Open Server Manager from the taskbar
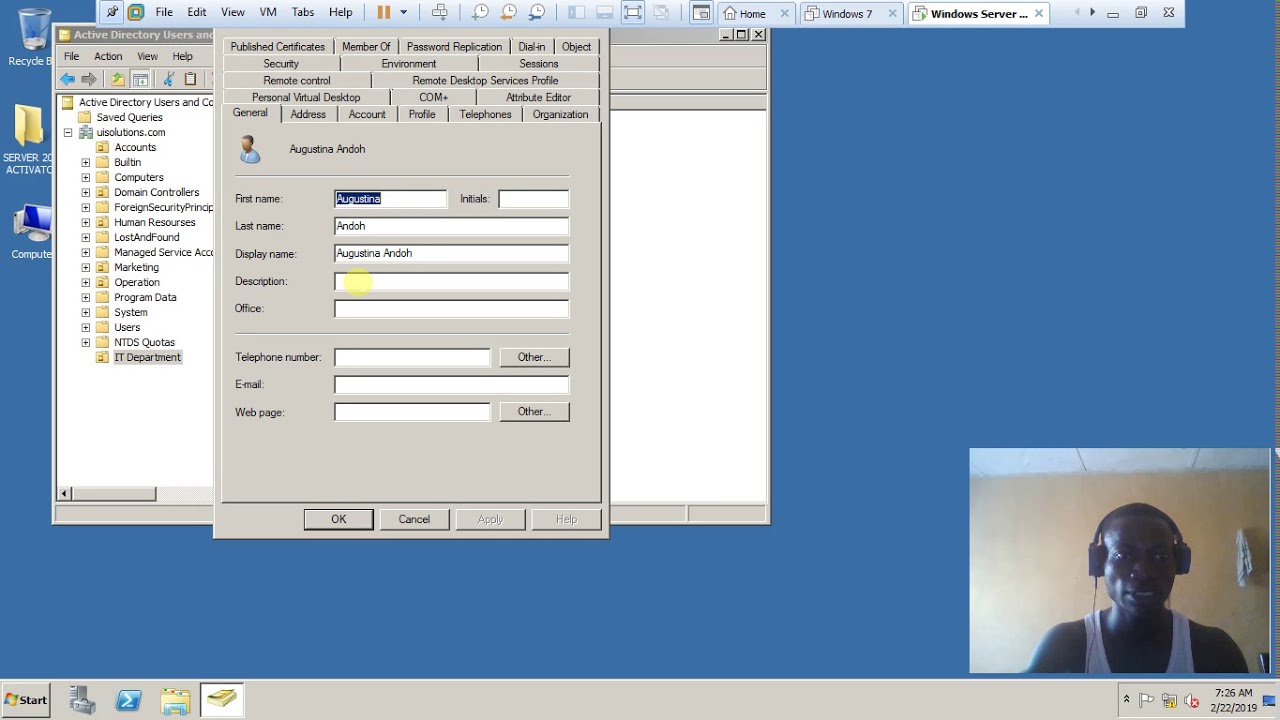This screenshot has height=720, width=1280. point(82,700)
